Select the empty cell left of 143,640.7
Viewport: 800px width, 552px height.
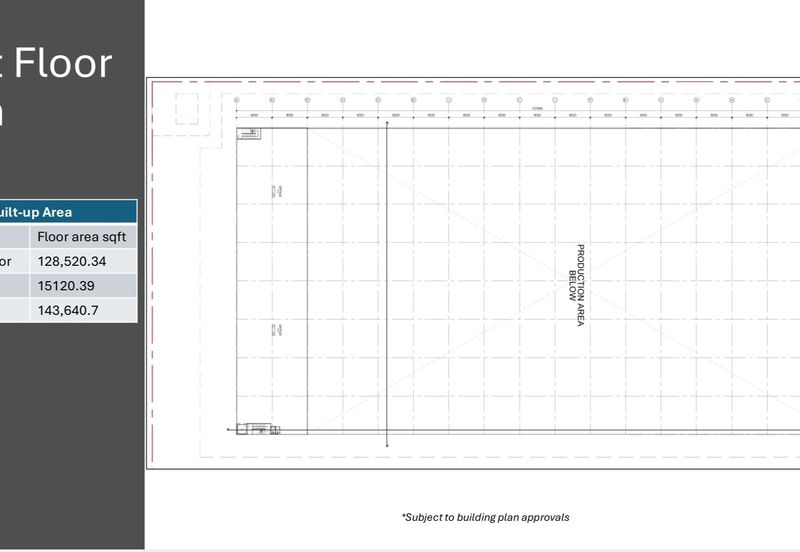[14, 310]
